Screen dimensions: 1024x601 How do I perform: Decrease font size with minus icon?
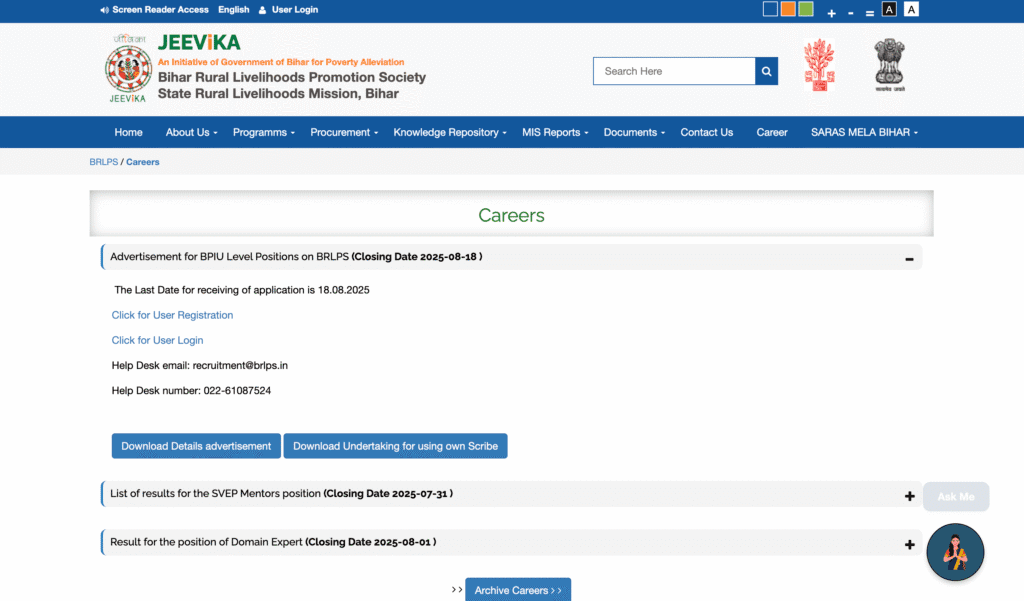(x=851, y=13)
